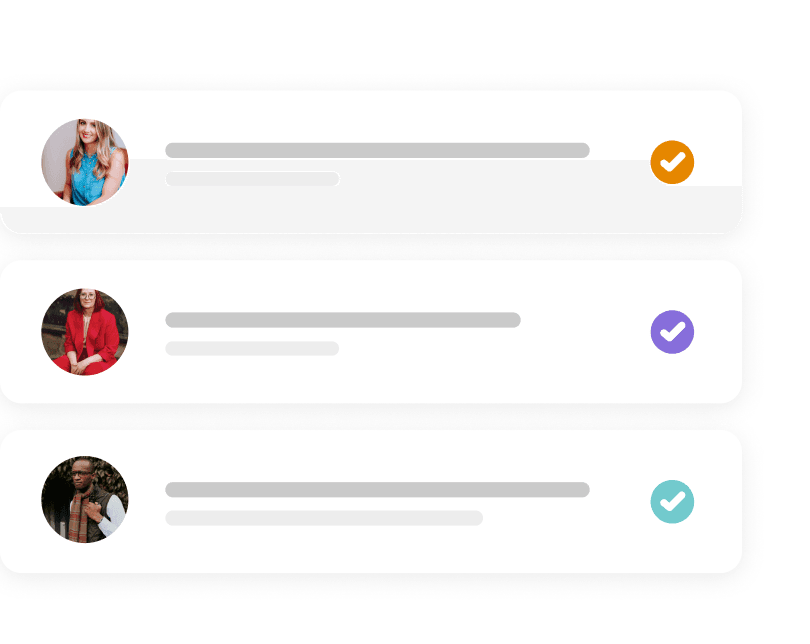Click the middle card's dark gray title bar

343,320
